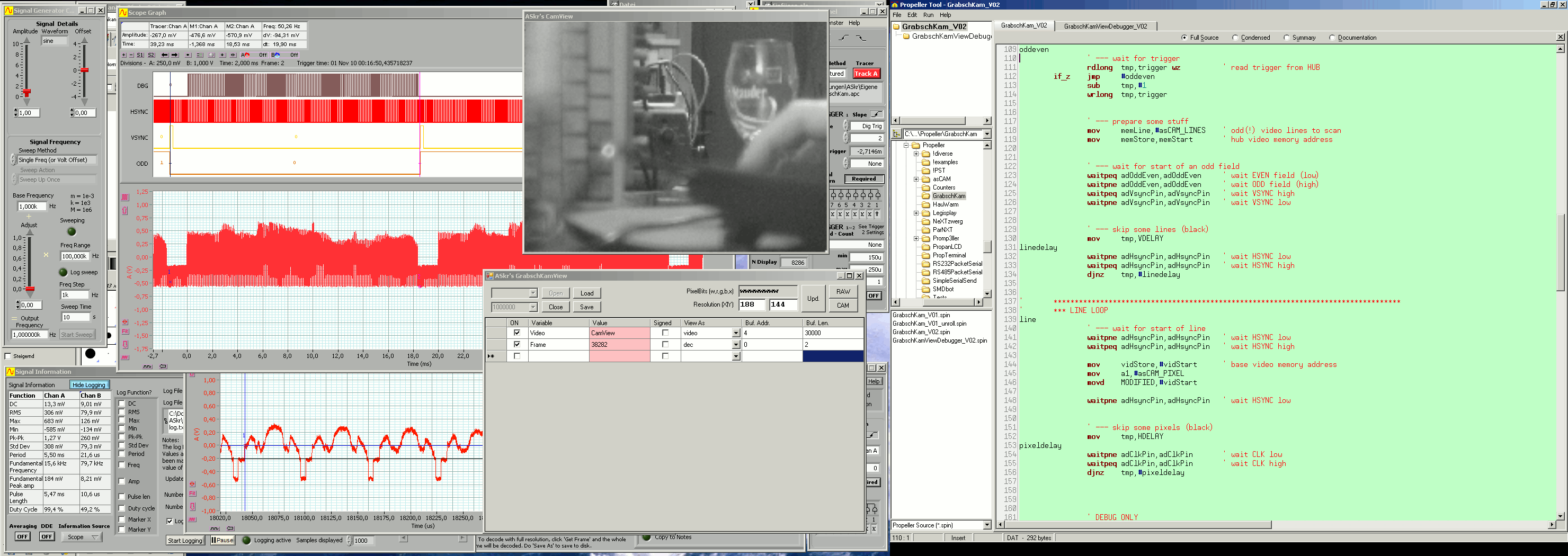Switch to GrabschKam_V02 editor tab
Screen dimensions: 1568x556
(x=1024, y=25)
